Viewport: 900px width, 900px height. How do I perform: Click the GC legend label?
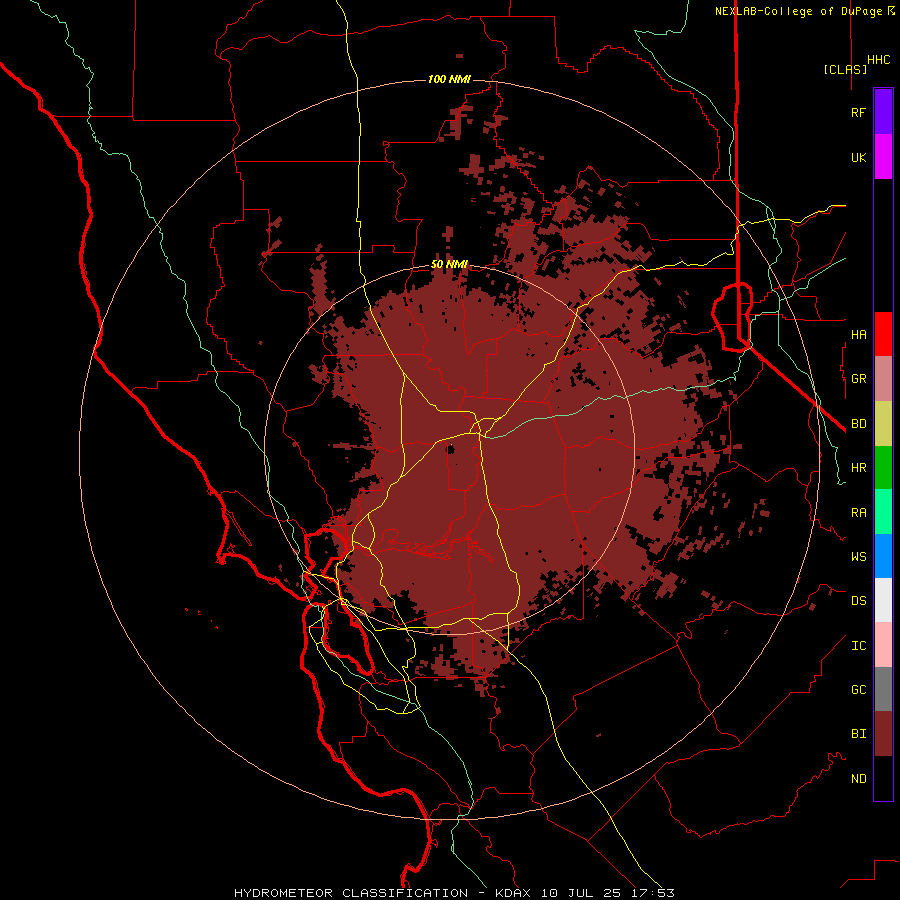pos(859,689)
